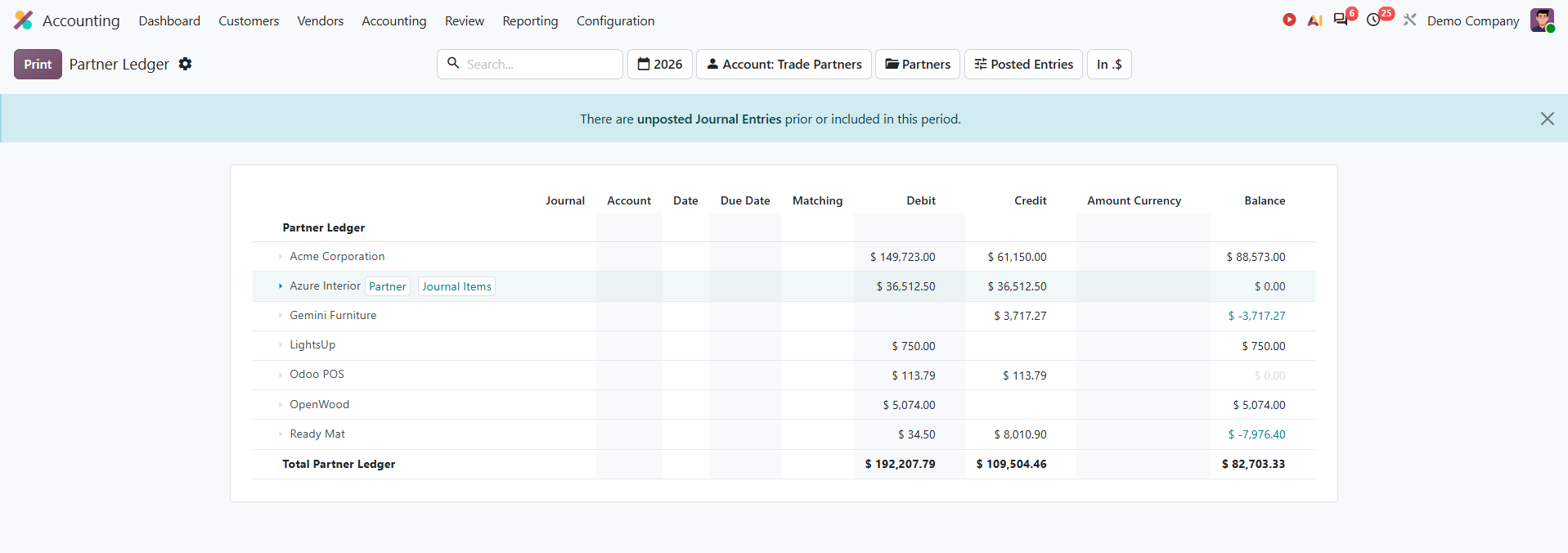The image size is (1568, 553).
Task: Click Ready Mat balance $ -7,976.40
Action: pyautogui.click(x=1256, y=434)
